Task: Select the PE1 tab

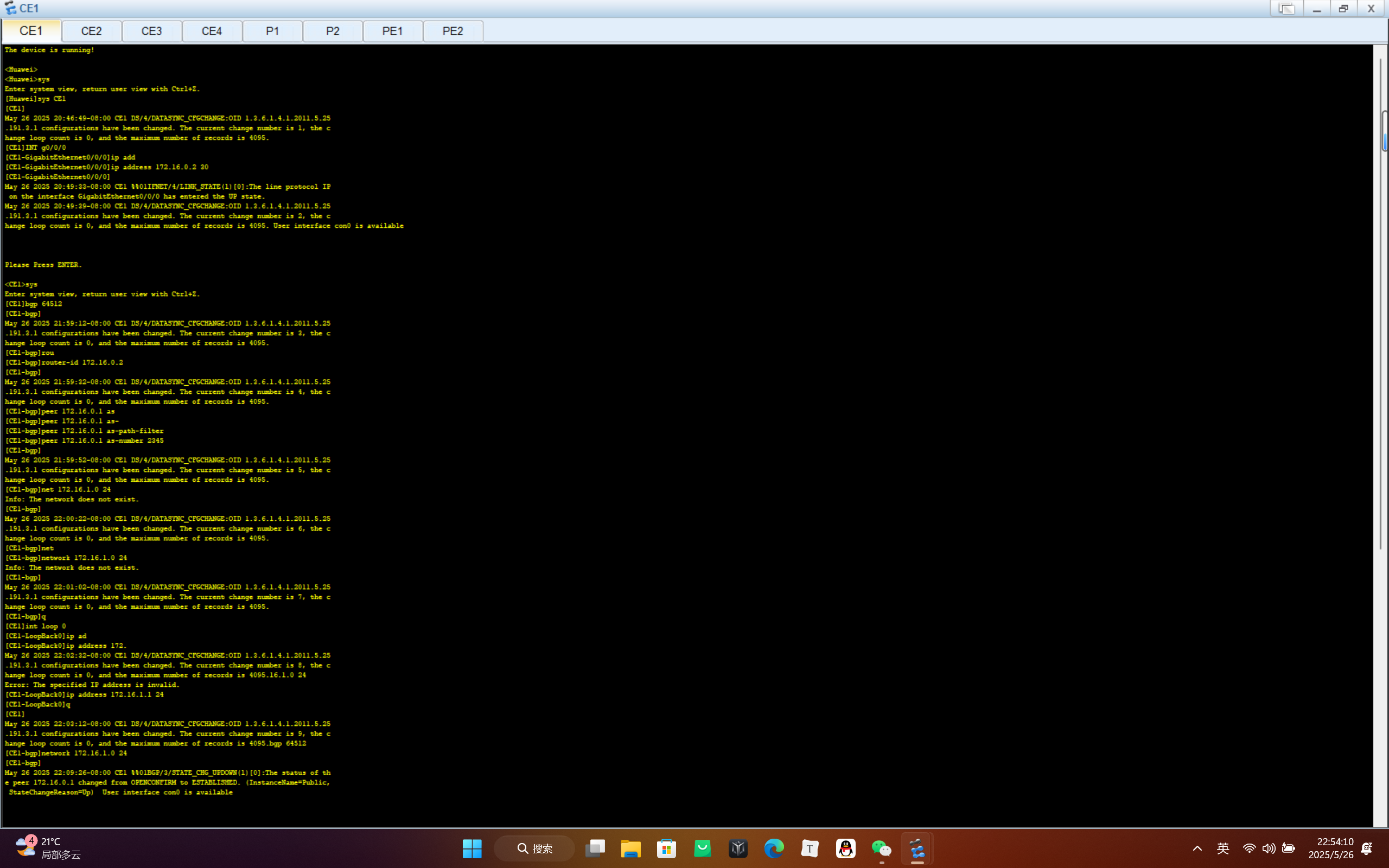Action: (x=393, y=31)
